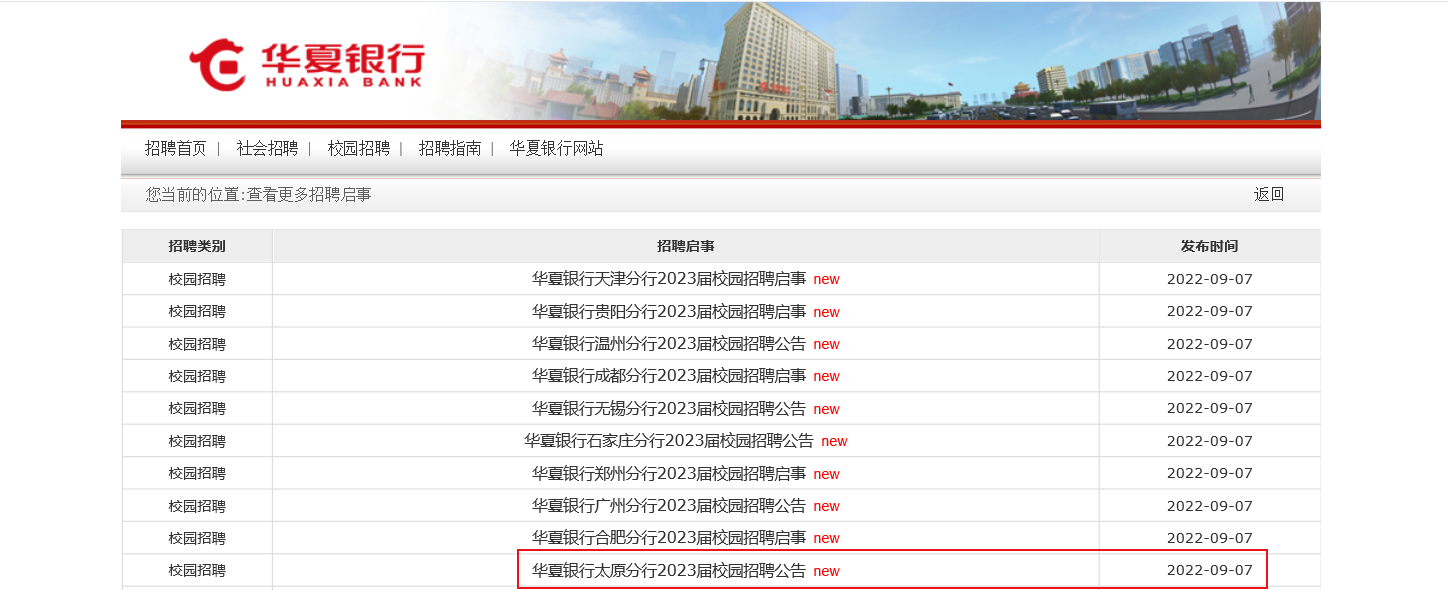The width and height of the screenshot is (1448, 590).
Task: Click the 发布时间 column header
Action: click(x=1209, y=246)
